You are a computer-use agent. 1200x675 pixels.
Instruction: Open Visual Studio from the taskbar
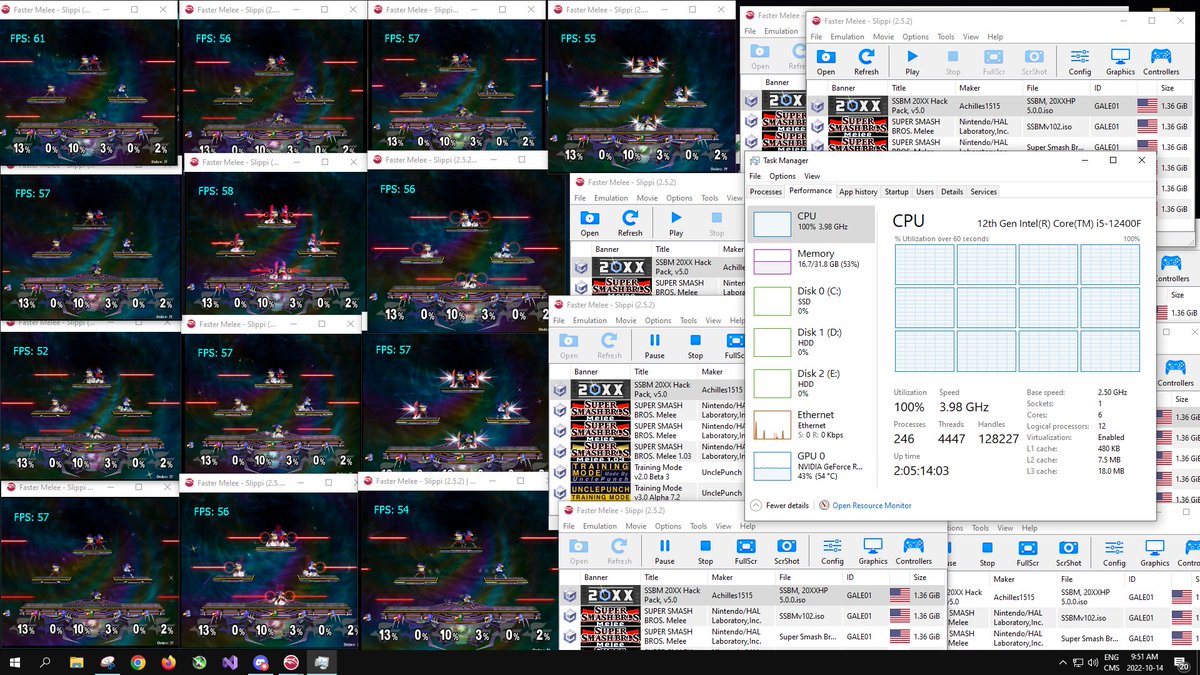point(230,662)
